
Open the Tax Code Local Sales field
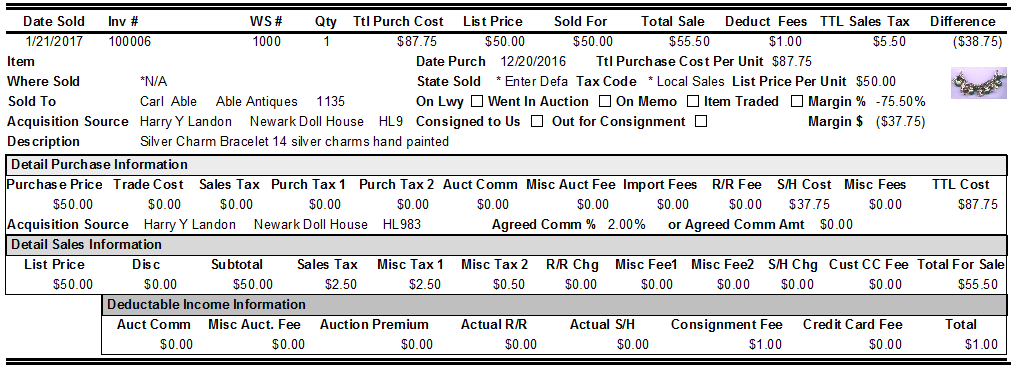(687, 82)
